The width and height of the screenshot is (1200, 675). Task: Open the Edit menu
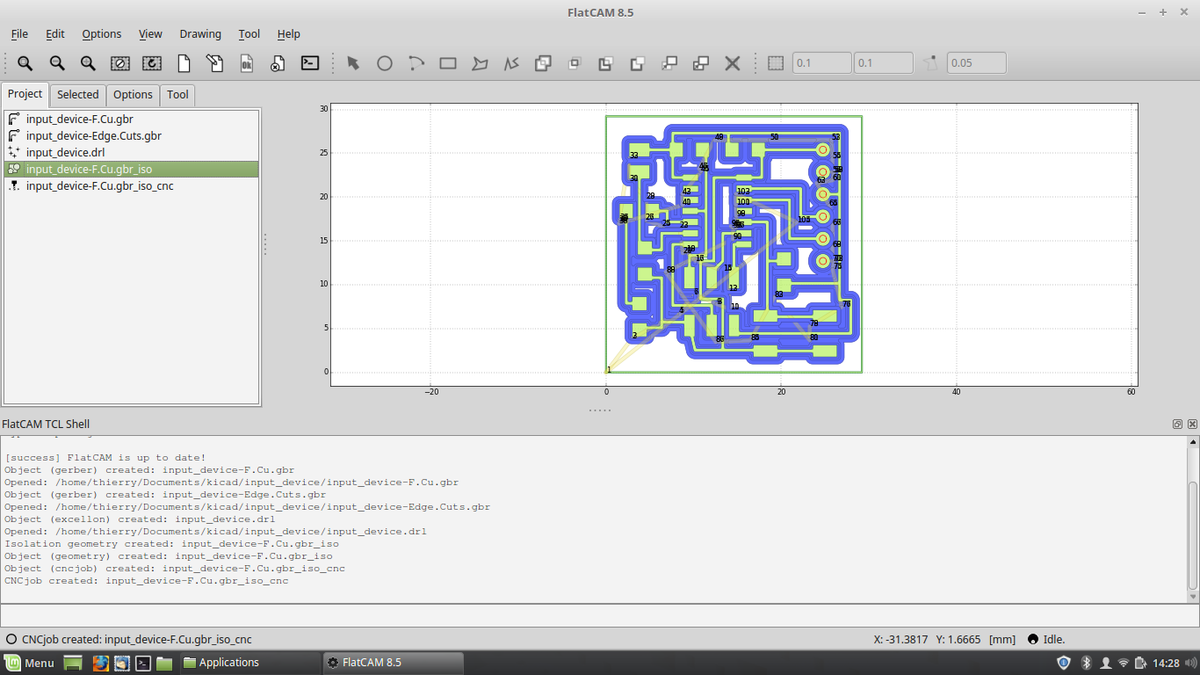(x=55, y=34)
